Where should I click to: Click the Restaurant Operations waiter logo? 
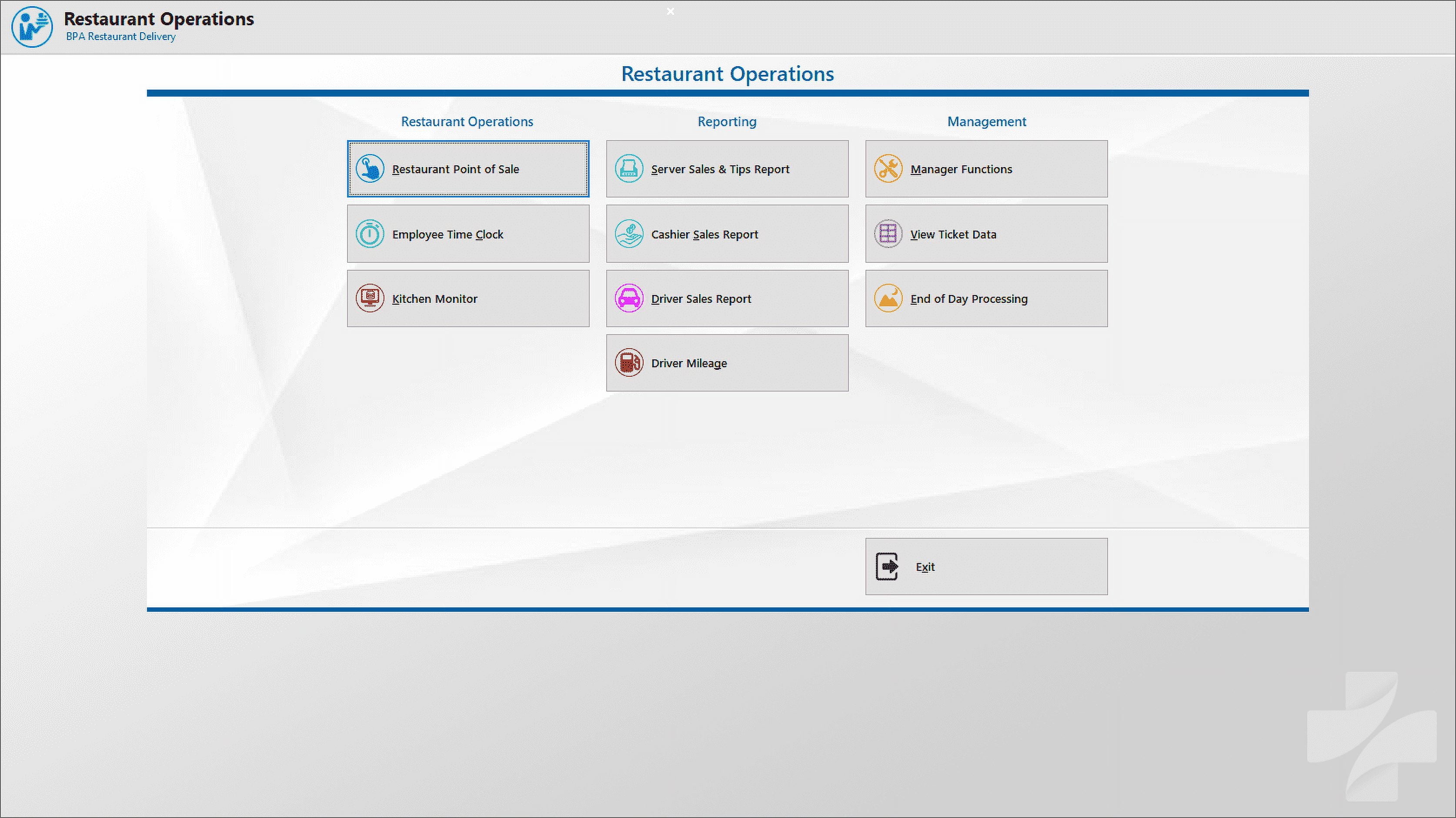pos(32,27)
